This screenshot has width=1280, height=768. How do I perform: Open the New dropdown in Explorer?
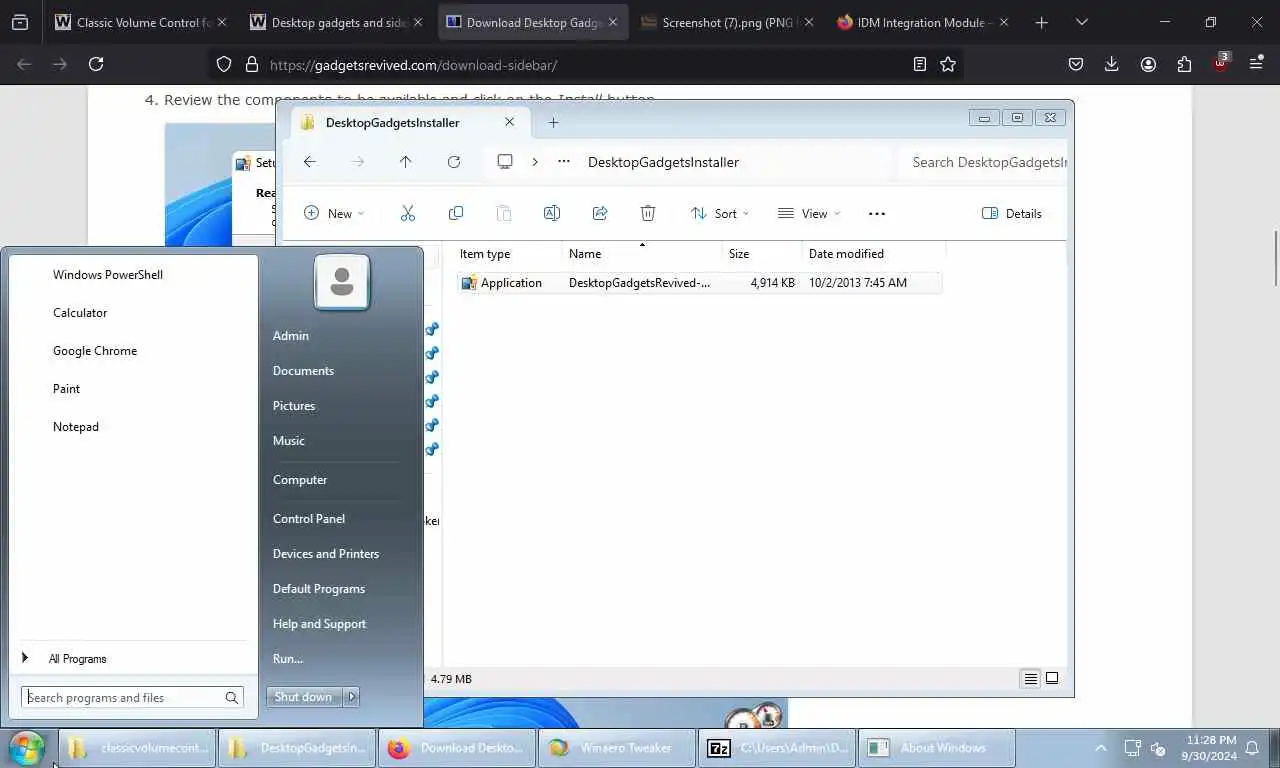point(334,213)
